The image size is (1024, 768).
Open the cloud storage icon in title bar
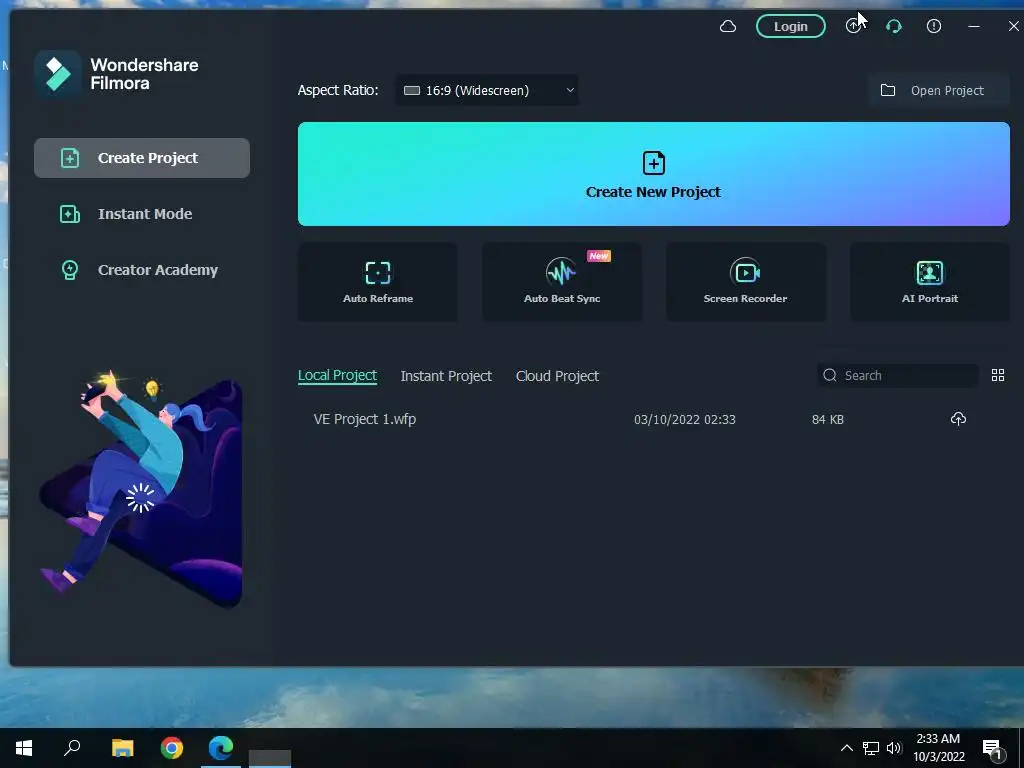click(728, 27)
